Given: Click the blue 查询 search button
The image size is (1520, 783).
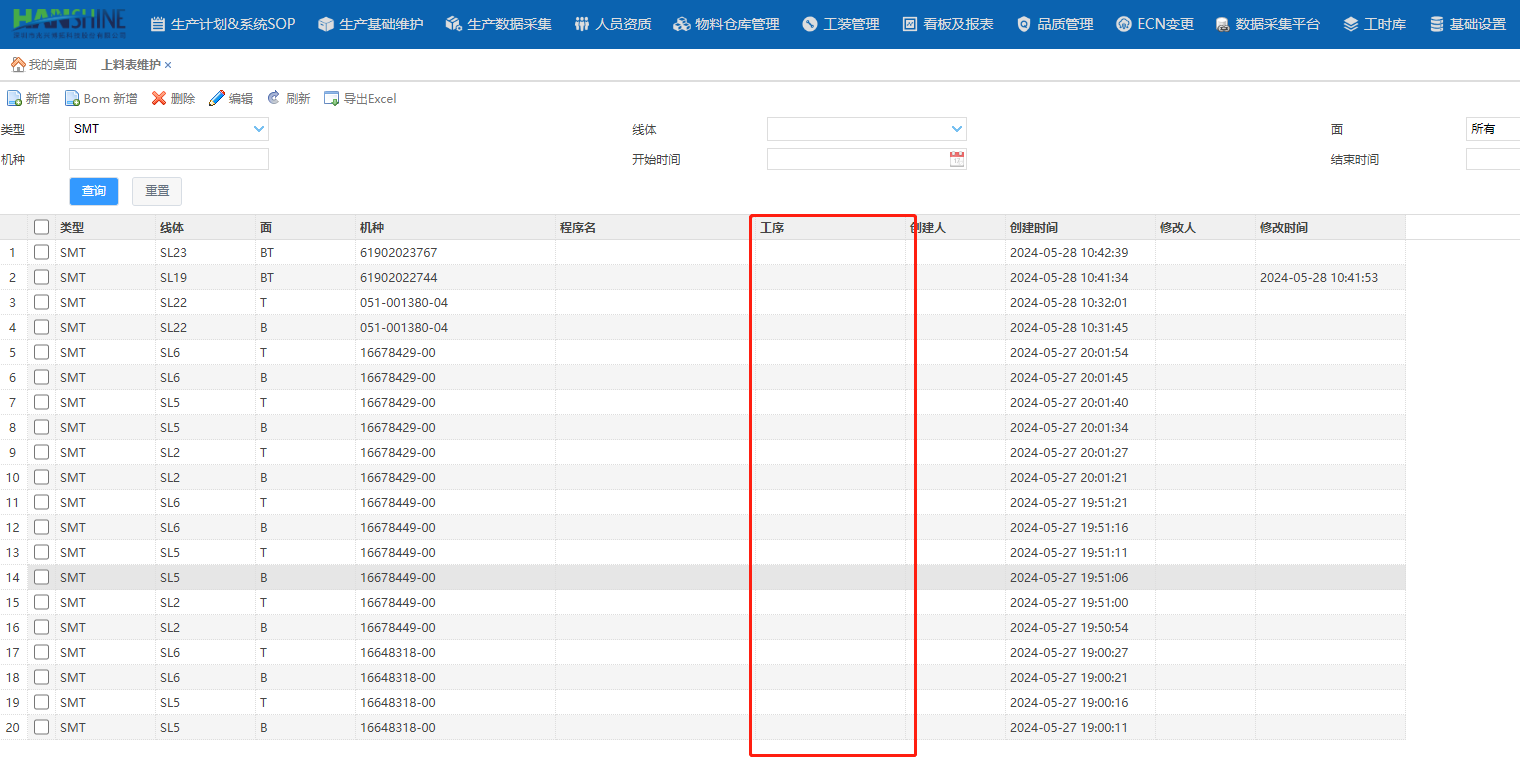Looking at the screenshot, I should [94, 191].
